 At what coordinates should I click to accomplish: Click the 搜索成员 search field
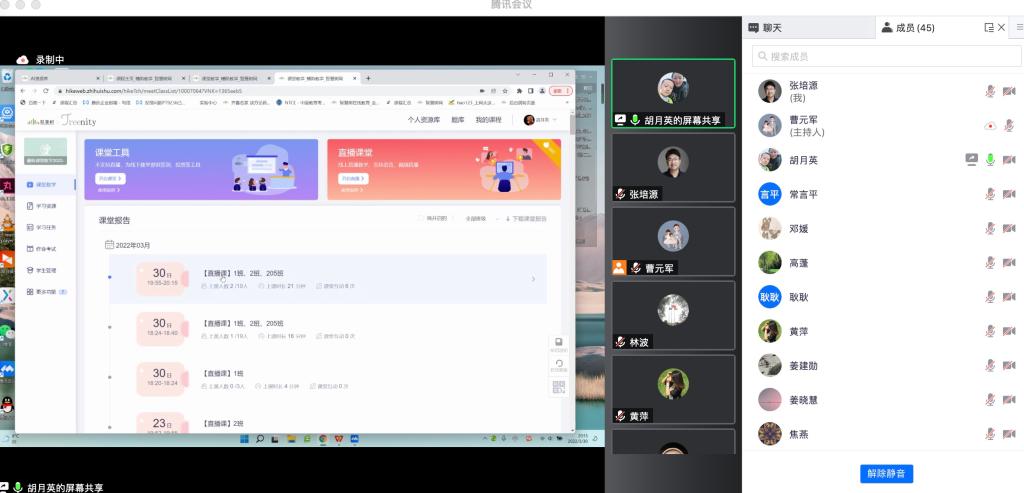point(880,56)
